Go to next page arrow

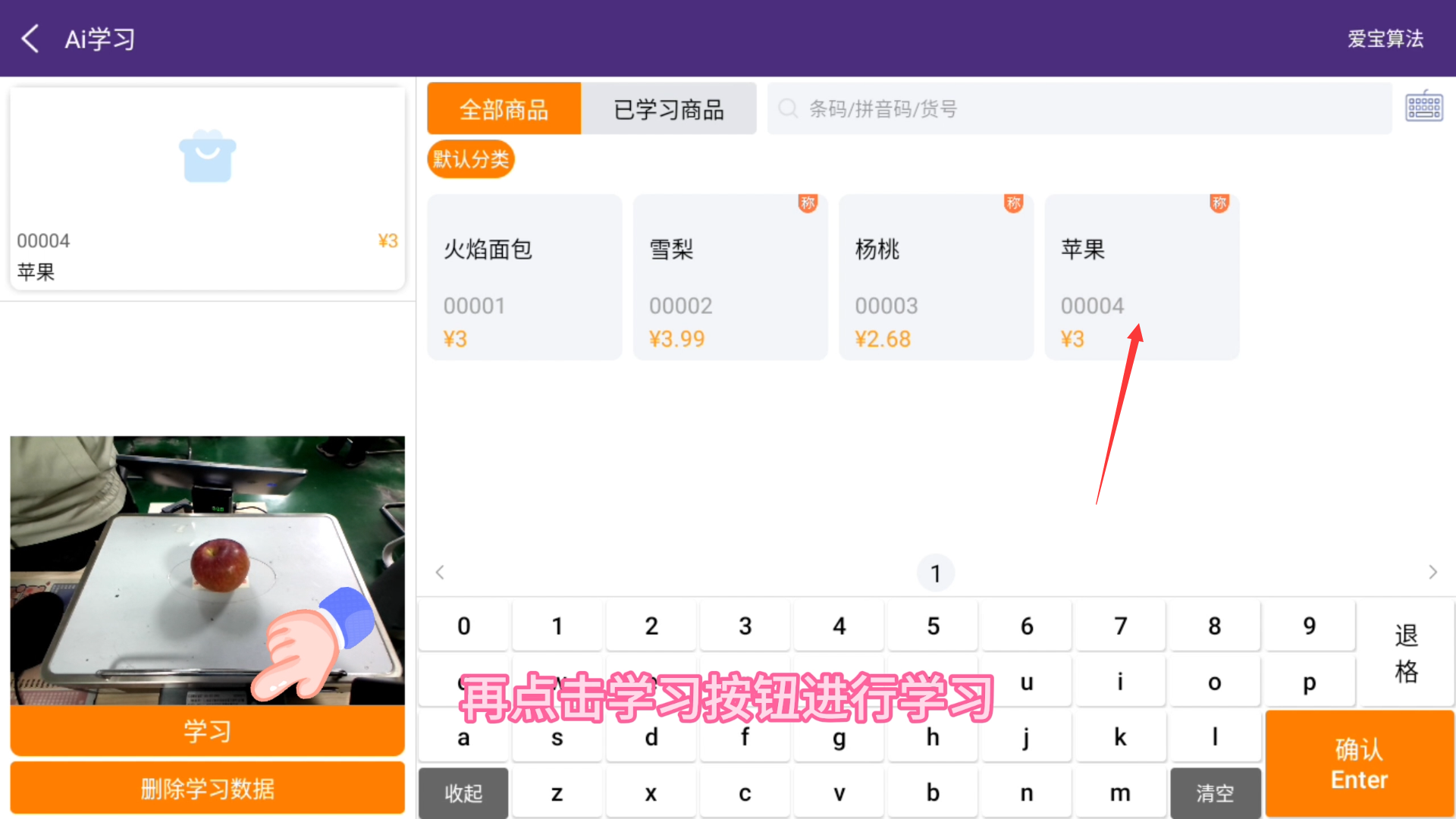[1432, 573]
